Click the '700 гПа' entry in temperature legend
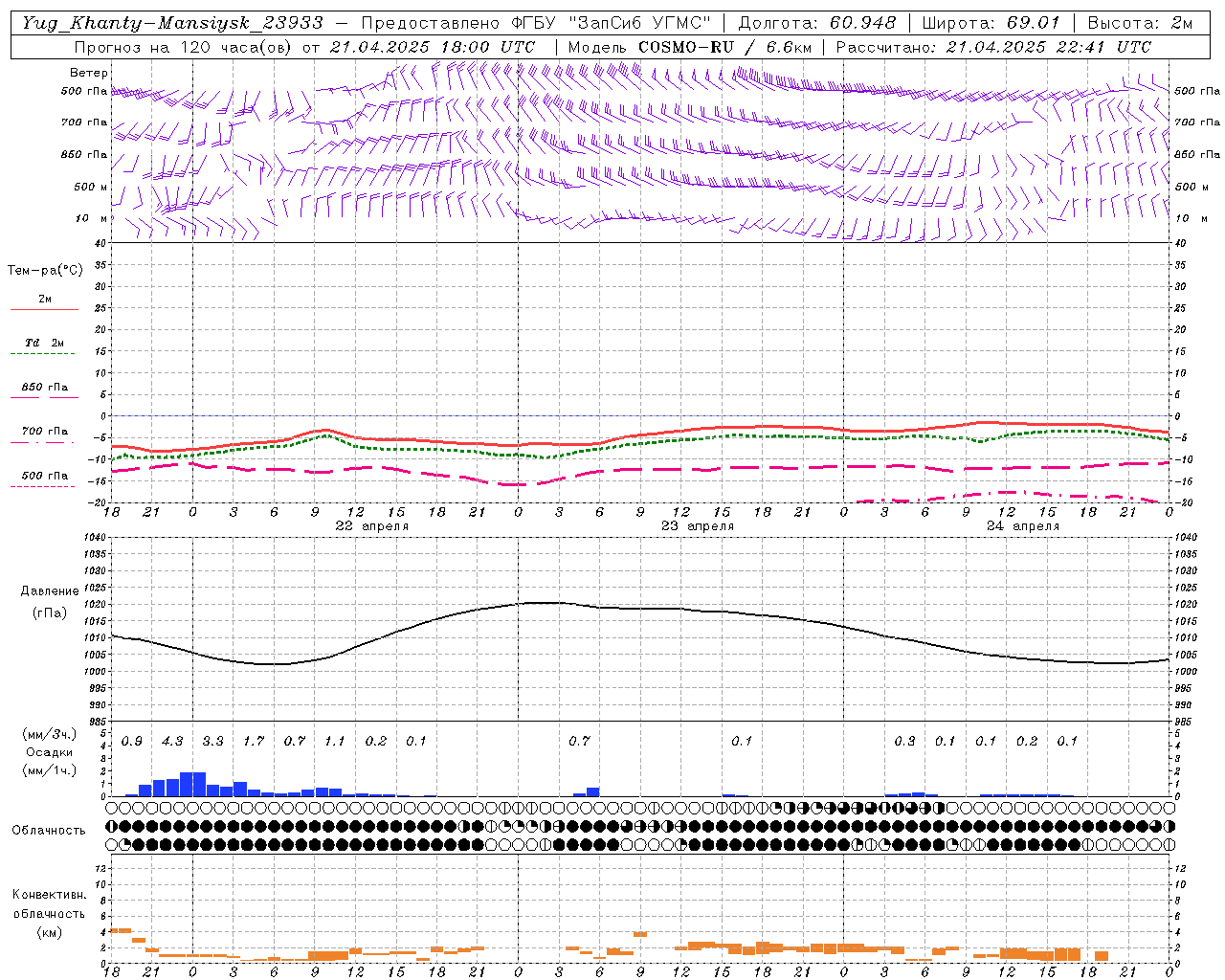 (x=45, y=432)
